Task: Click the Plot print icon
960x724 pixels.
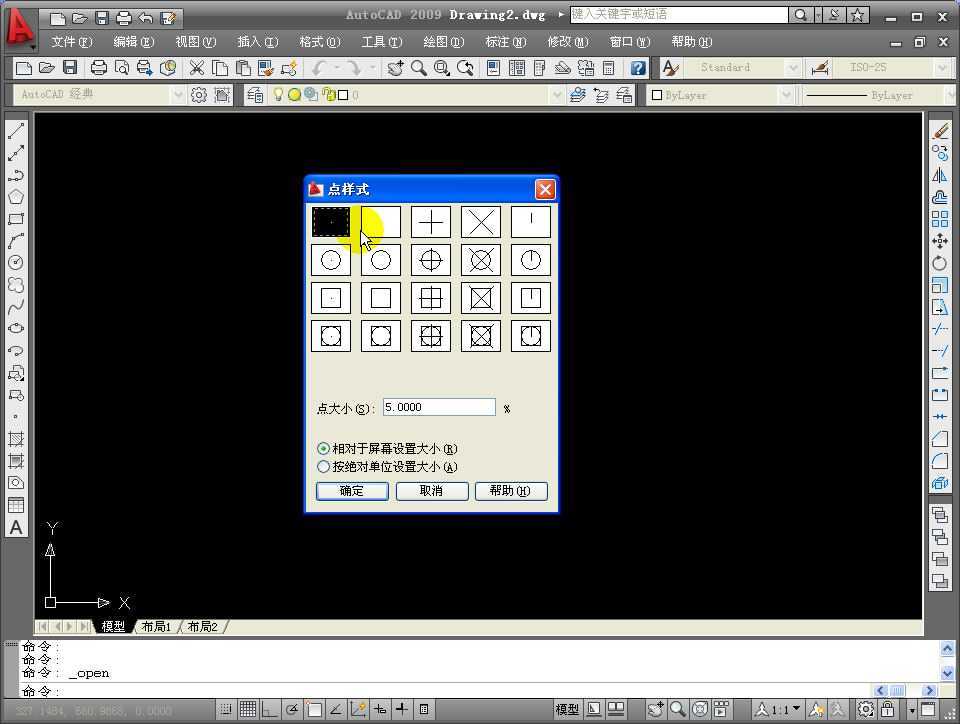Action: tap(98, 67)
